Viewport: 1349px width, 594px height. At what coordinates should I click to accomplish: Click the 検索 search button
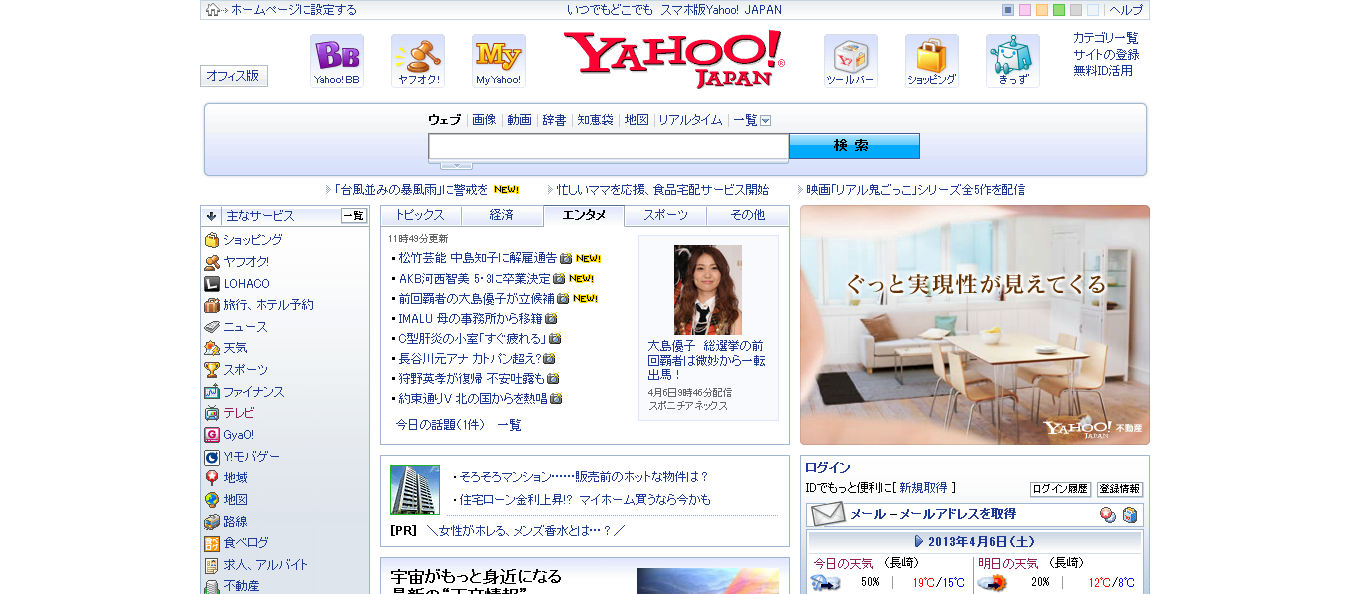pos(854,146)
